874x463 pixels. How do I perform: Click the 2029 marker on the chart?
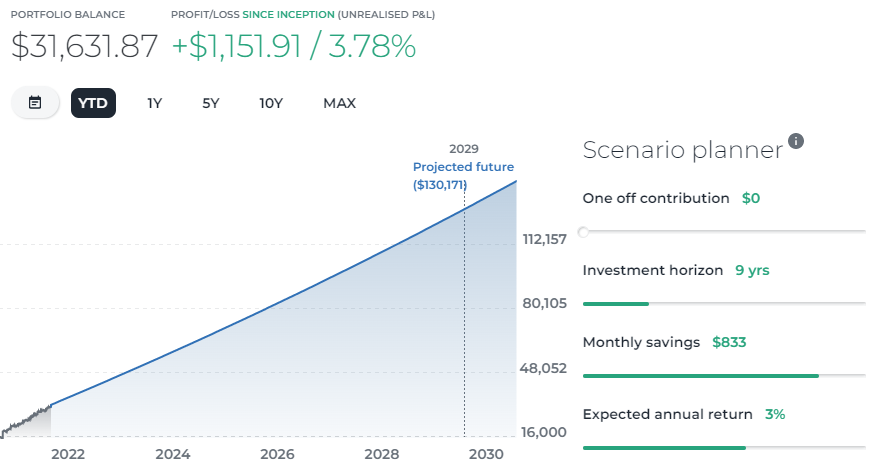(464, 148)
